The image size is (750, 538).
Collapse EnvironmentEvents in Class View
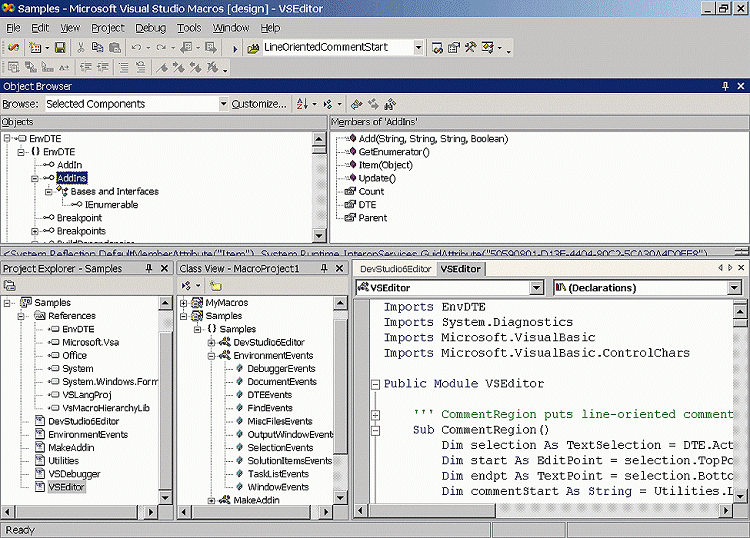[211, 356]
